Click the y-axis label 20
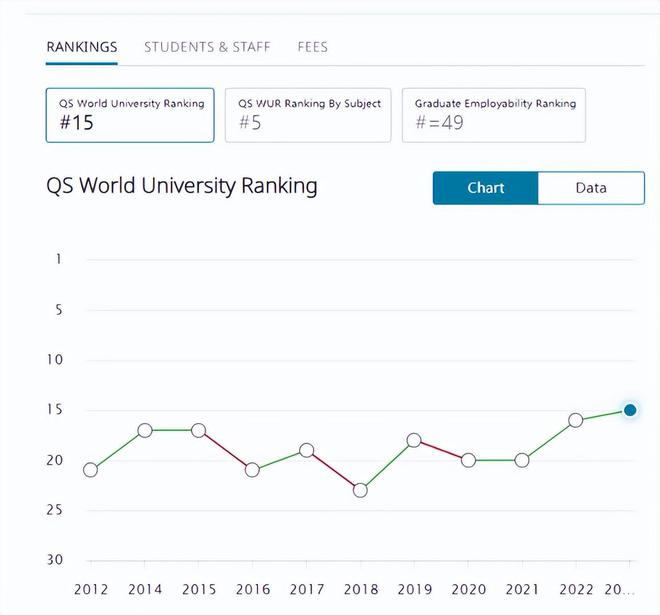660x615 pixels. pyautogui.click(x=55, y=460)
